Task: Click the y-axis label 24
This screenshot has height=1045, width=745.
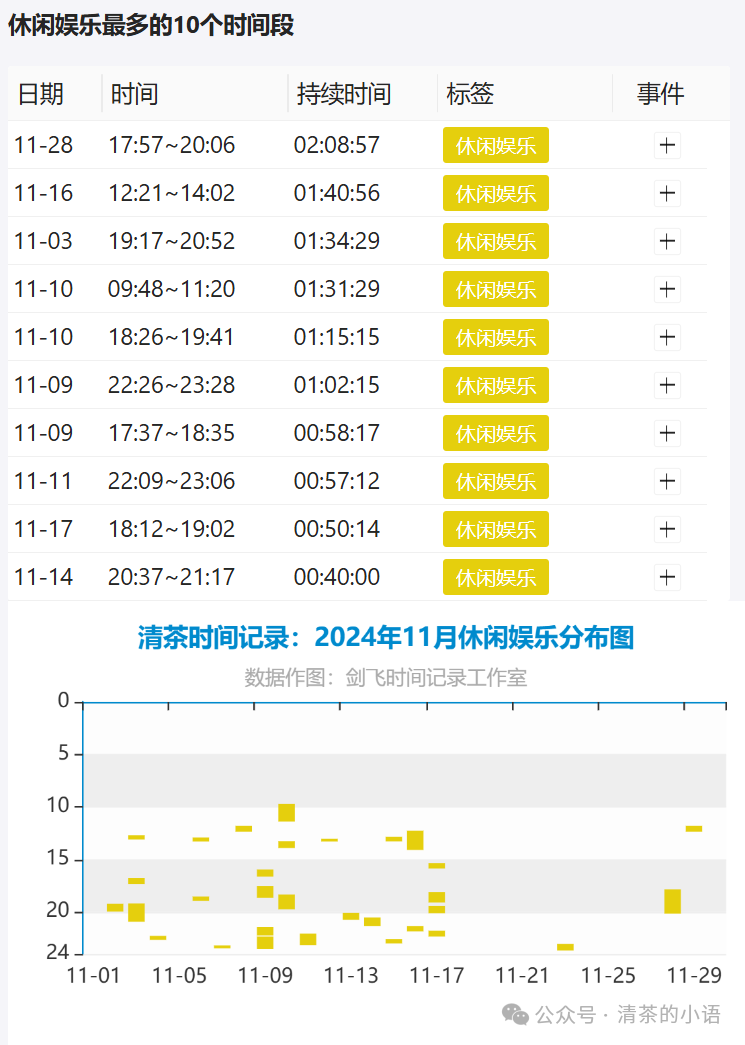Action: 58,953
